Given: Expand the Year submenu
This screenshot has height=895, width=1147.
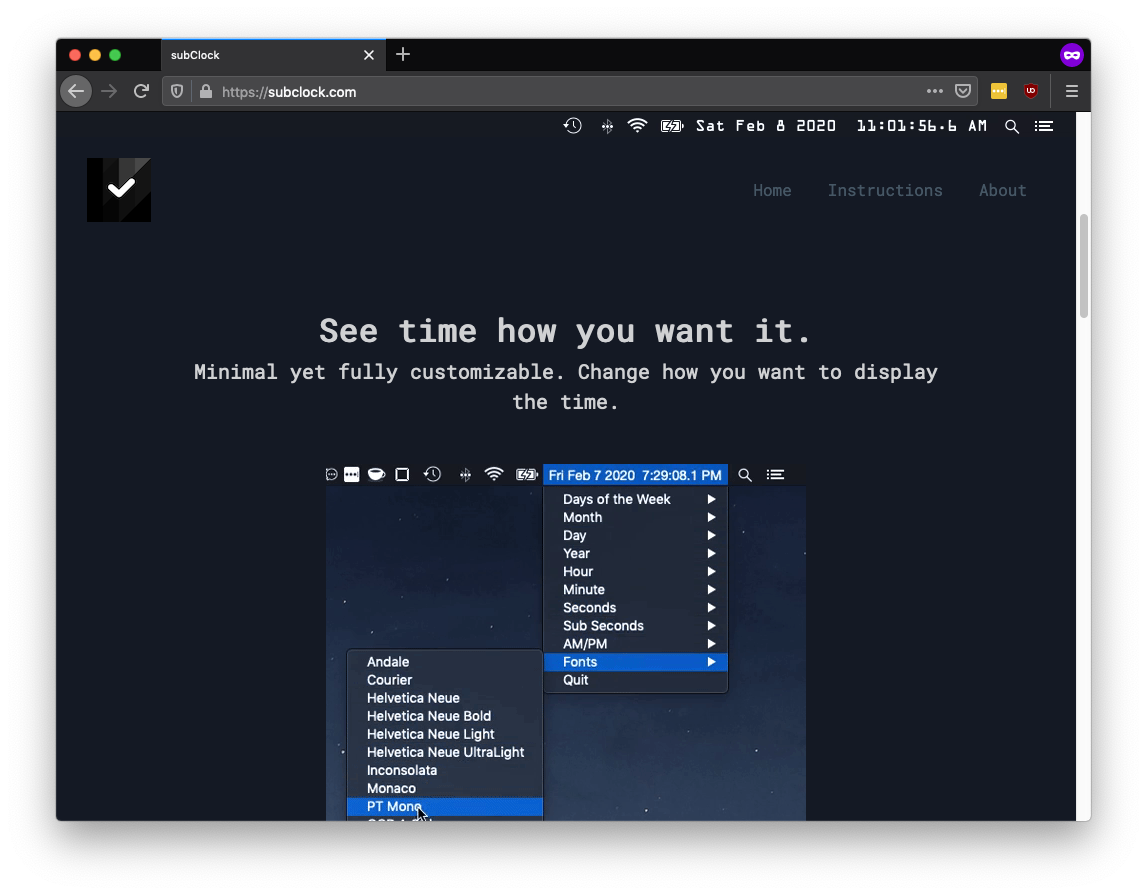Looking at the screenshot, I should pos(636,554).
